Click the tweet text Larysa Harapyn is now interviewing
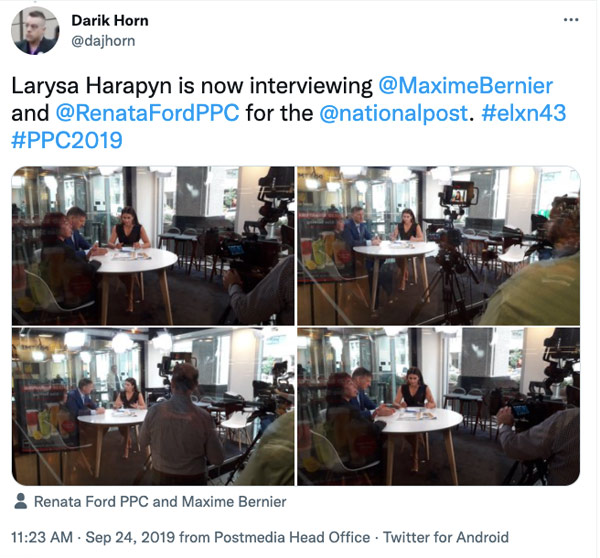Image resolution: width=600 pixels, height=558 pixels. 192,85
